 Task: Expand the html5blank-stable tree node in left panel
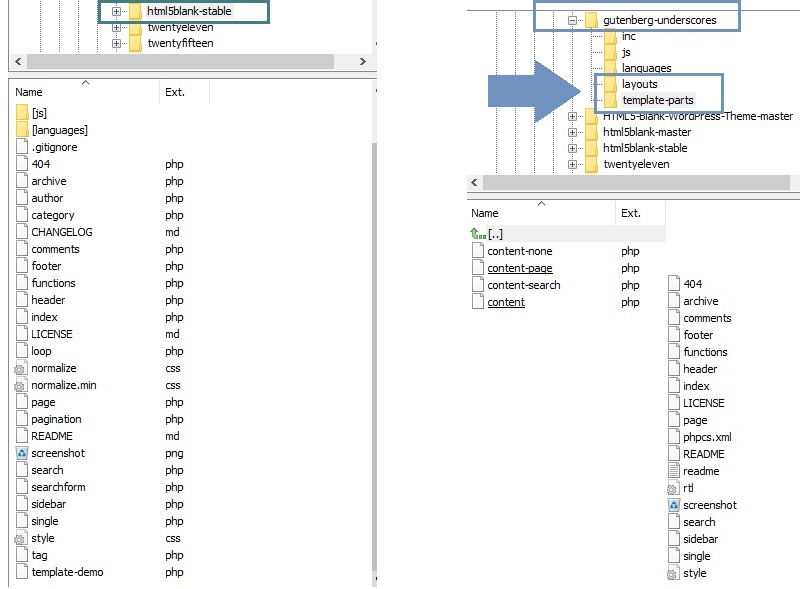(x=116, y=11)
